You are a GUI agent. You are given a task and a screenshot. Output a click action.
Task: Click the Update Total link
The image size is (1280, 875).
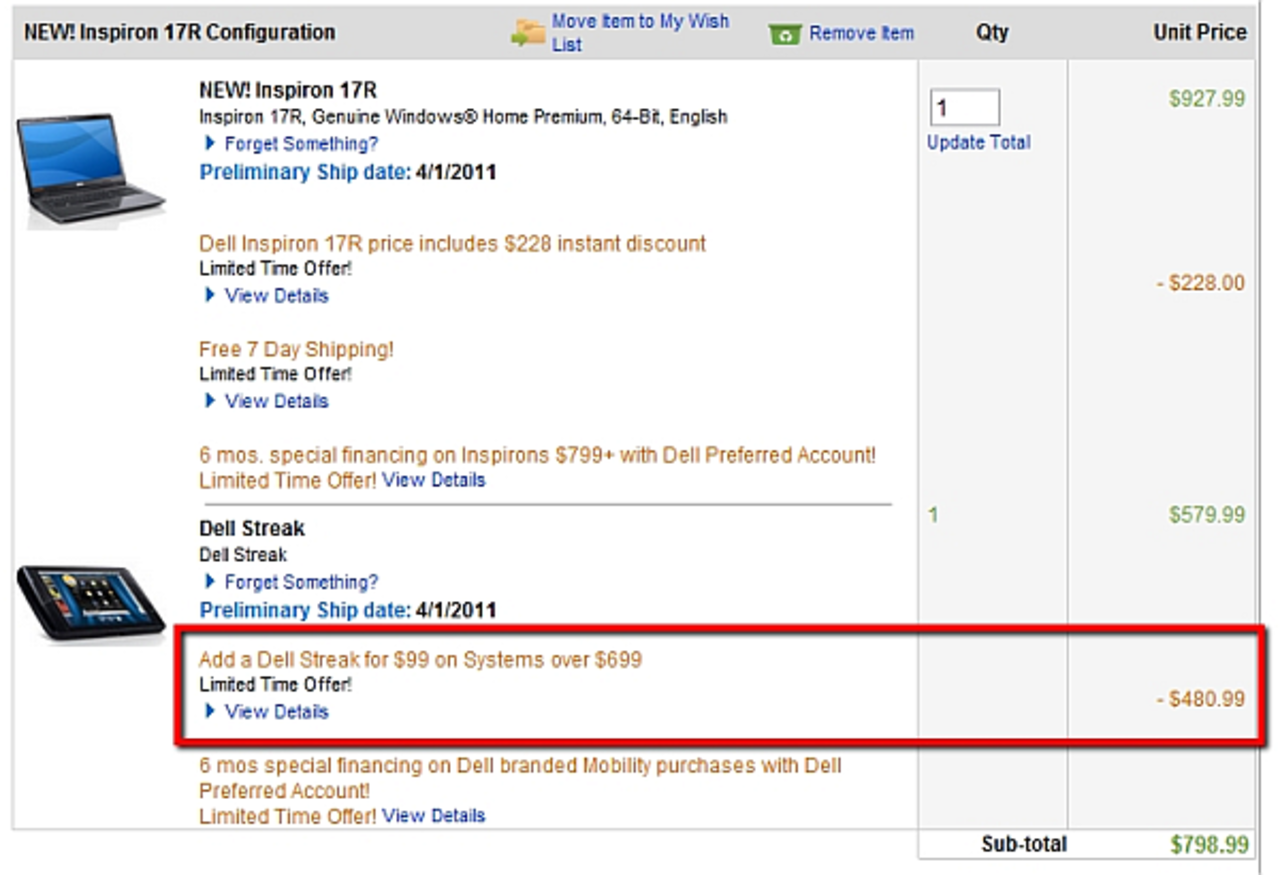pos(978,142)
